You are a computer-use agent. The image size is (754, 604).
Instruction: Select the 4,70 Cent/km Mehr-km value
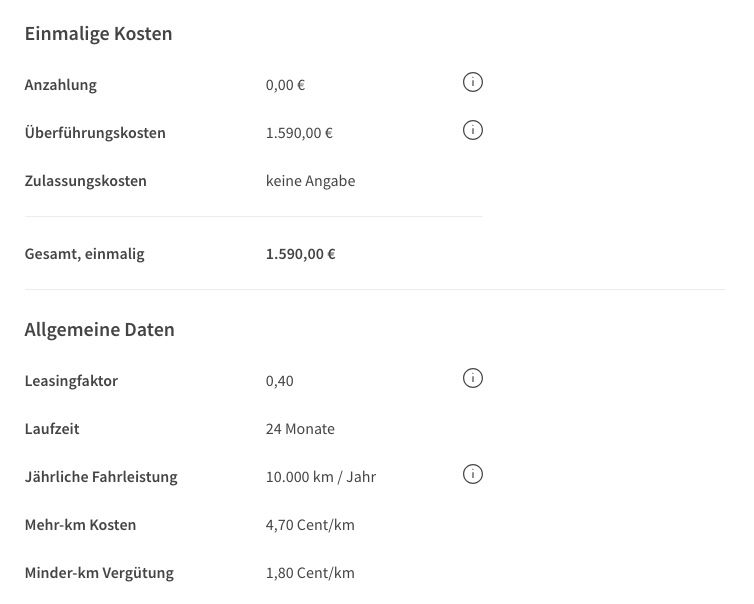tap(310, 525)
